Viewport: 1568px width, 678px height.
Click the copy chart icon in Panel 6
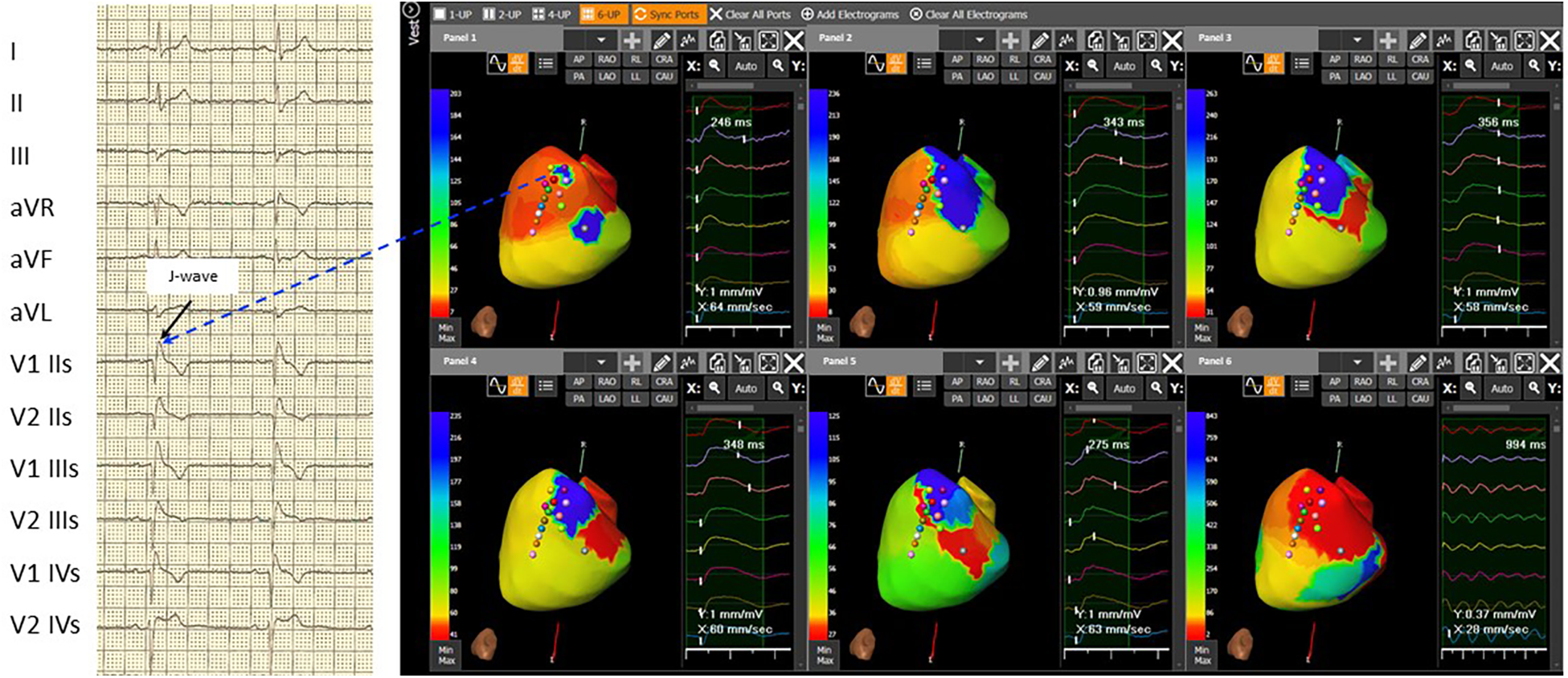1472,363
